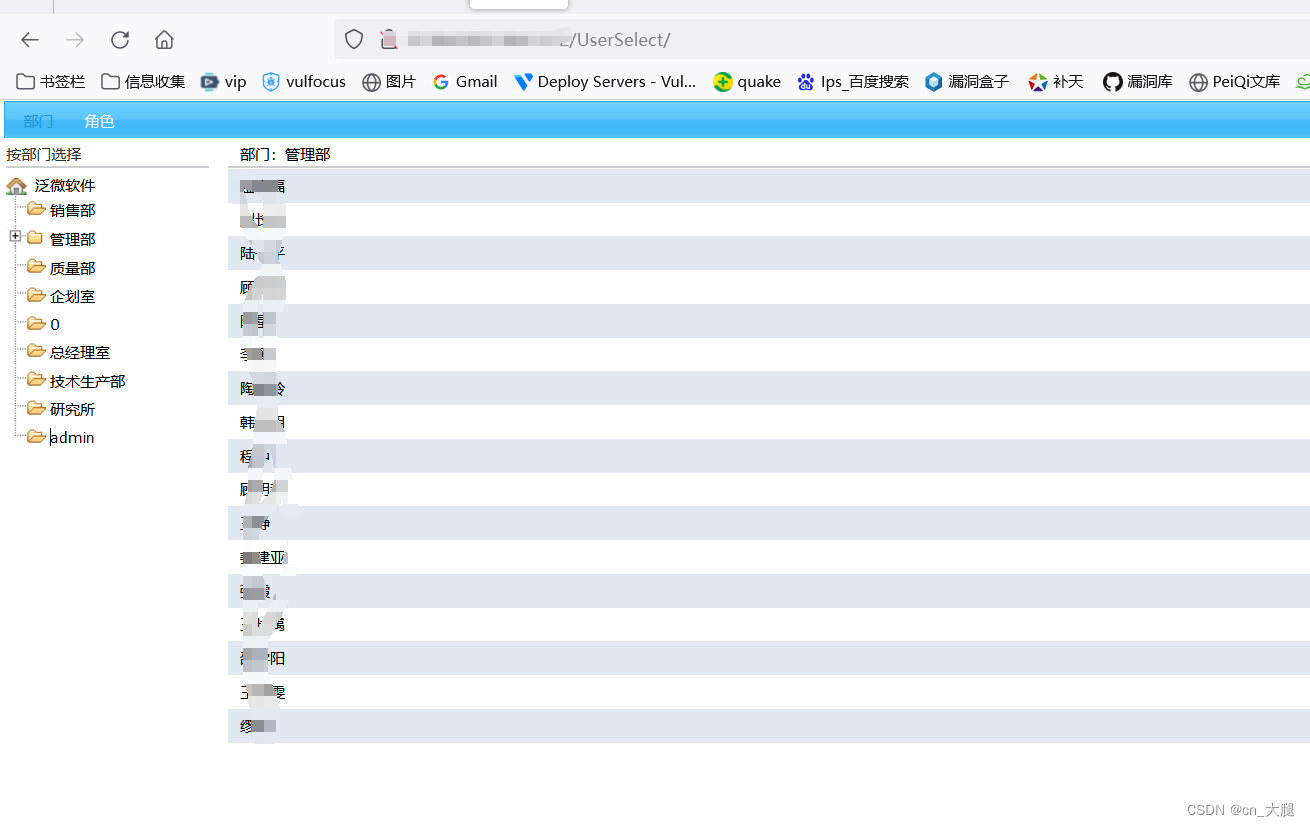Open the Gmail bookmark
This screenshot has height=827, width=1310.
tap(465, 82)
